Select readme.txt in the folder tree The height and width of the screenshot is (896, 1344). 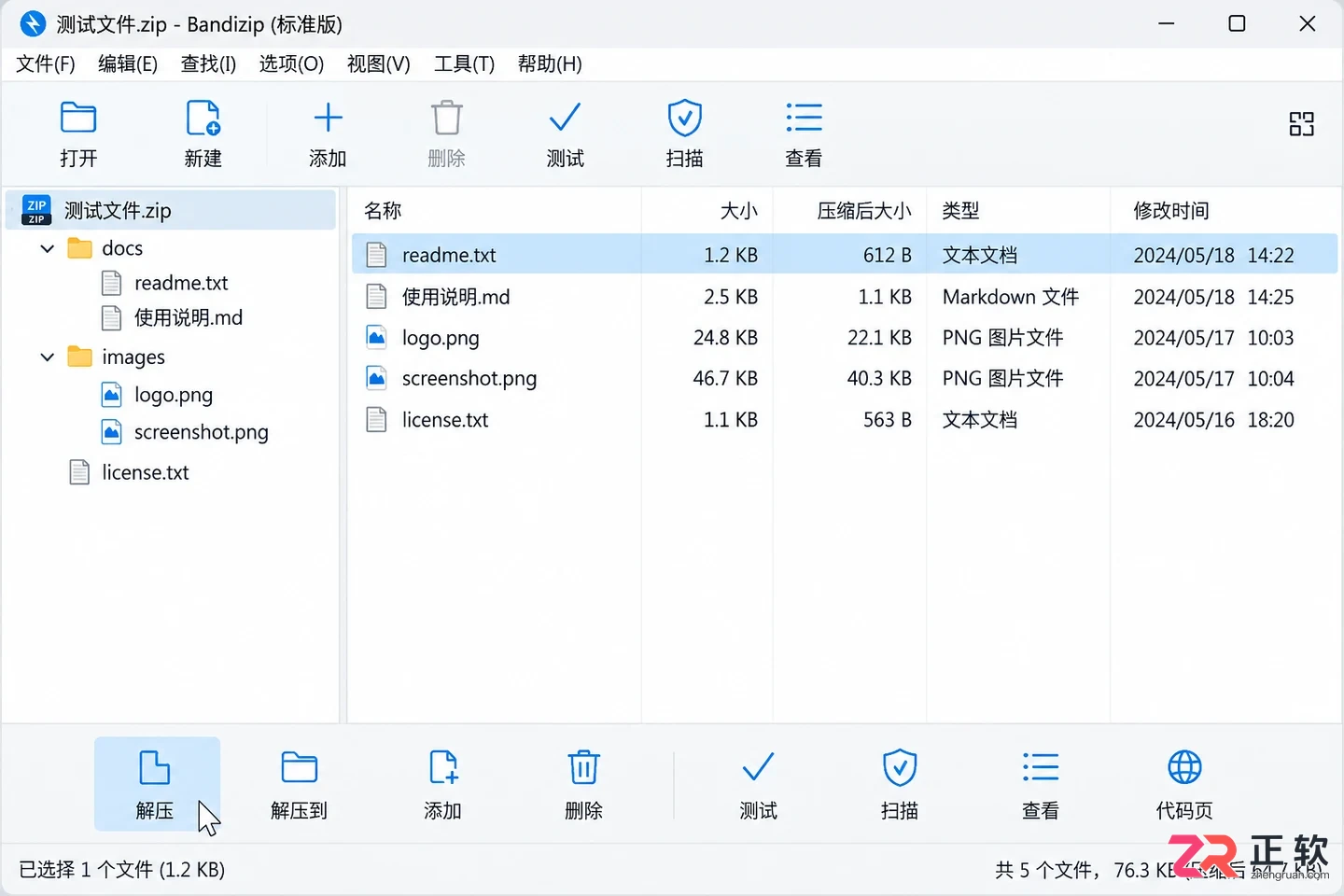[181, 283]
